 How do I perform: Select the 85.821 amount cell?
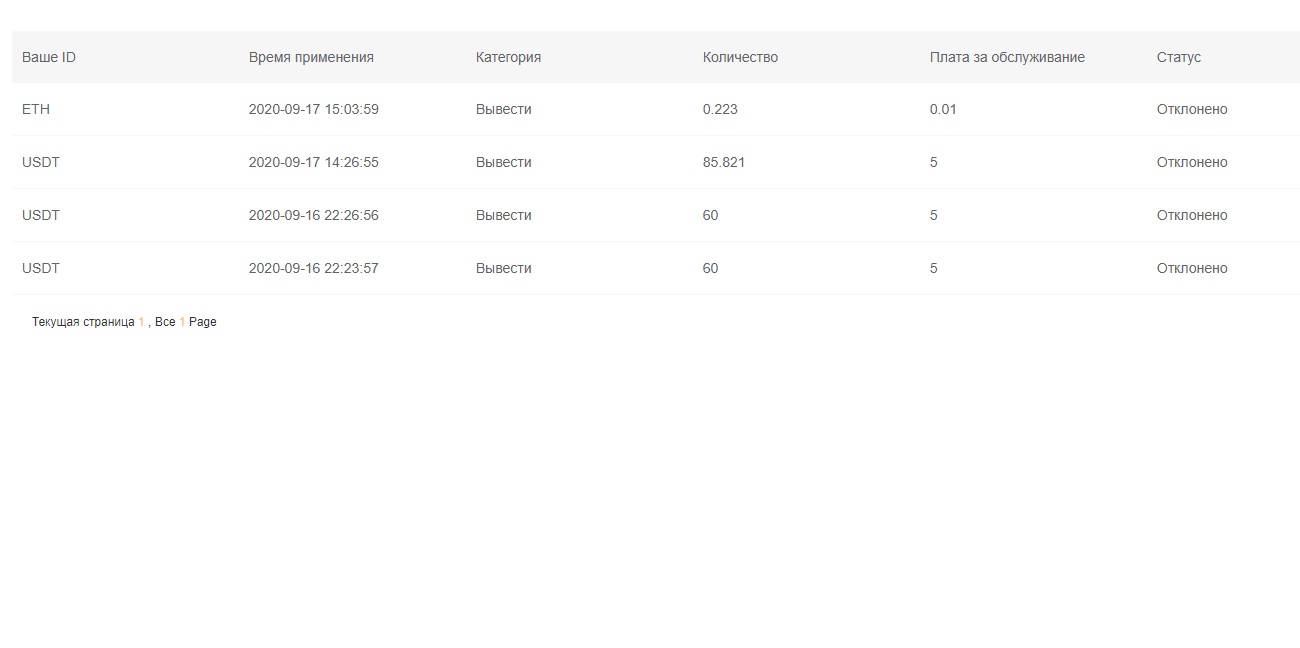click(724, 162)
